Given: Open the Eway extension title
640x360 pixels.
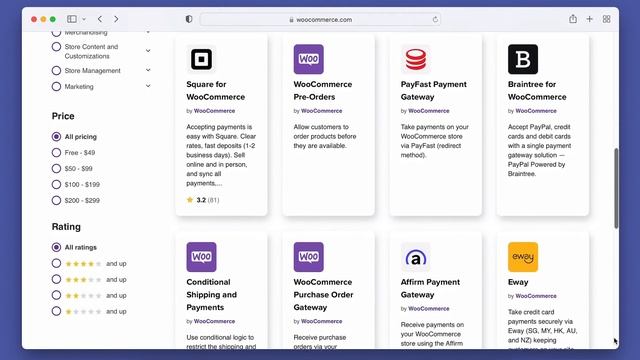Looking at the screenshot, I should pos(518,282).
